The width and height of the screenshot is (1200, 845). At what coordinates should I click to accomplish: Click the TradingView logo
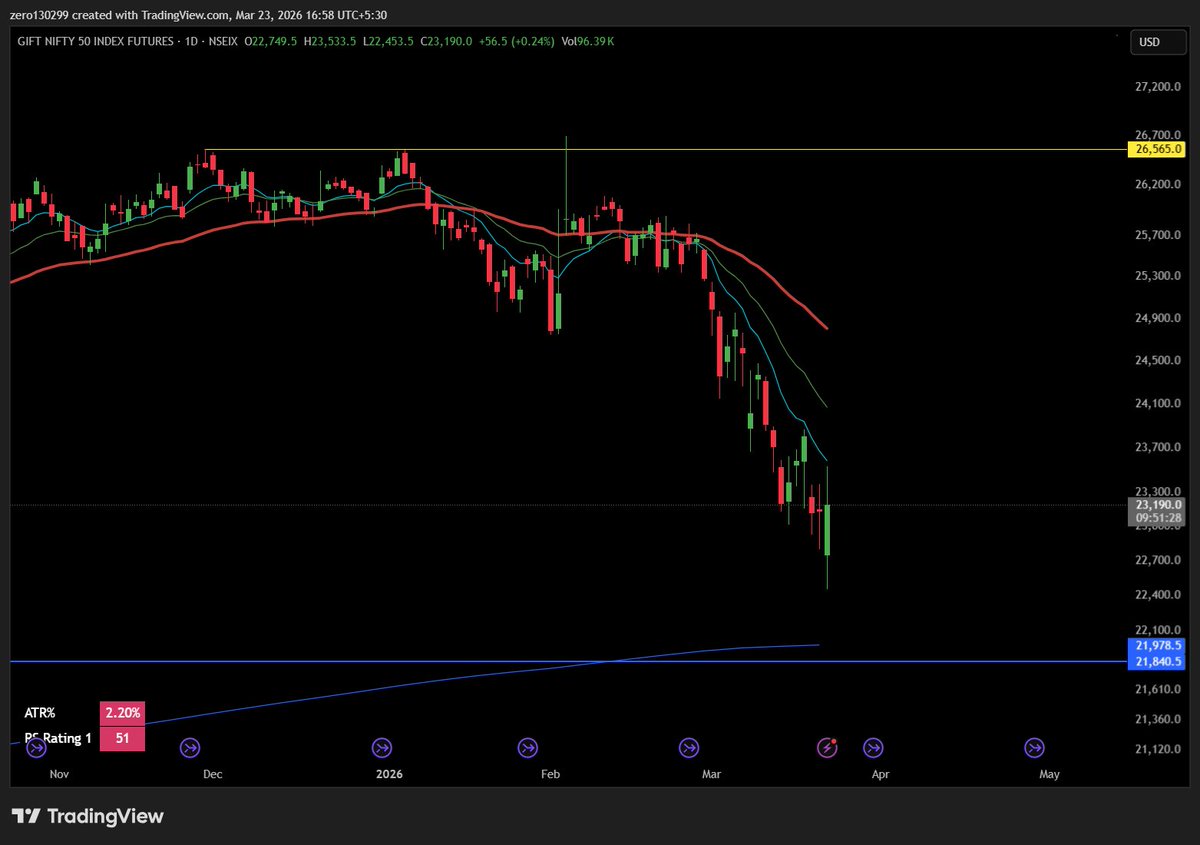point(87,816)
